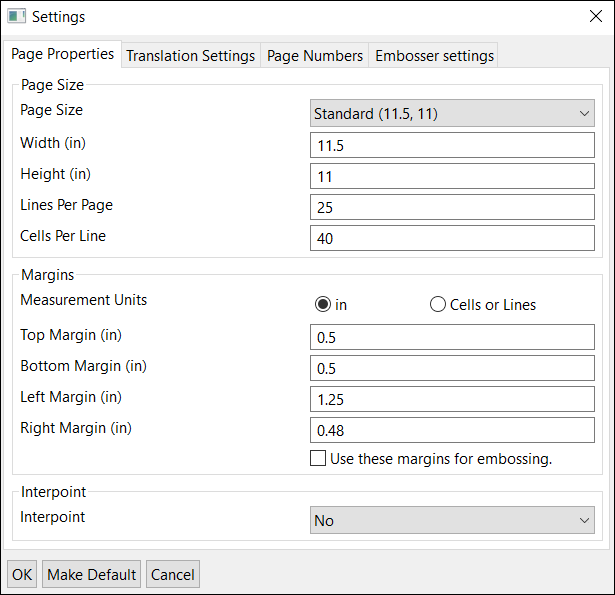This screenshot has width=615, height=595.
Task: Click the Measurement Units label
Action: [x=84, y=300]
